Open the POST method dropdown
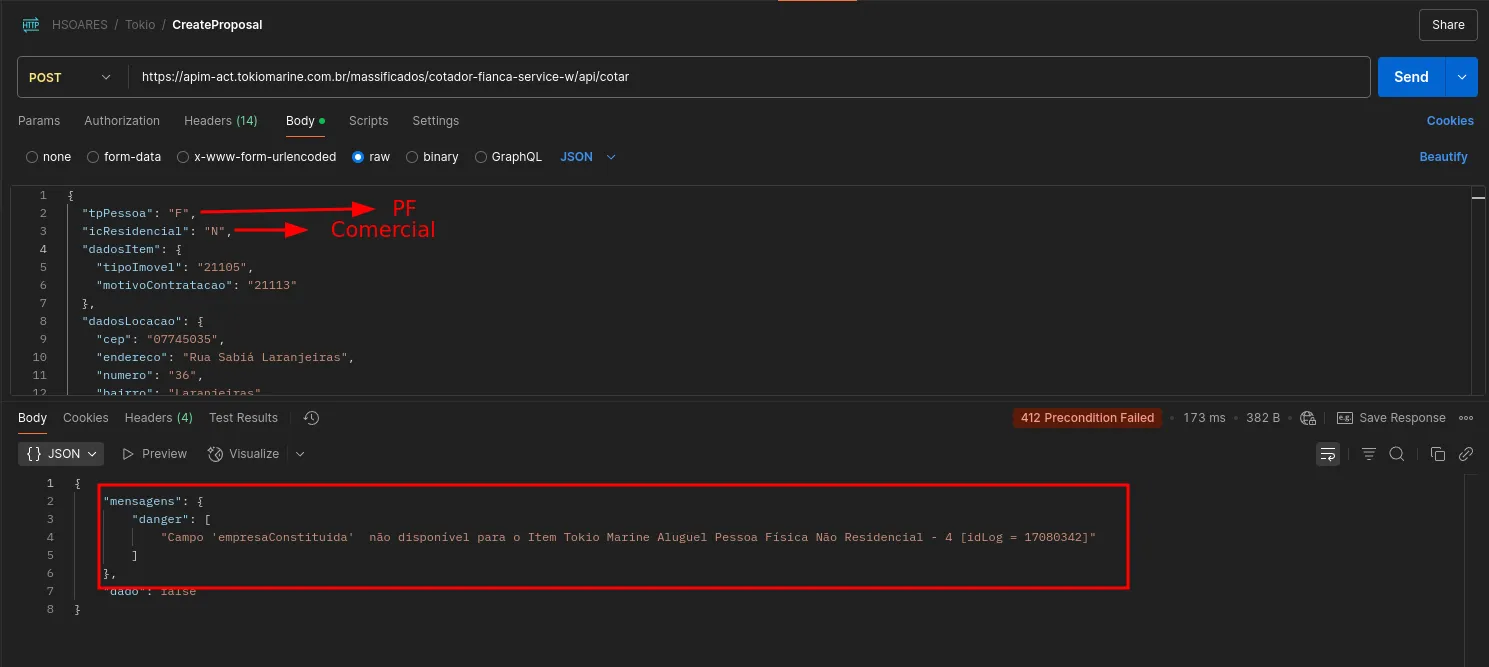Screen dimensions: 1489x667 click(70, 77)
